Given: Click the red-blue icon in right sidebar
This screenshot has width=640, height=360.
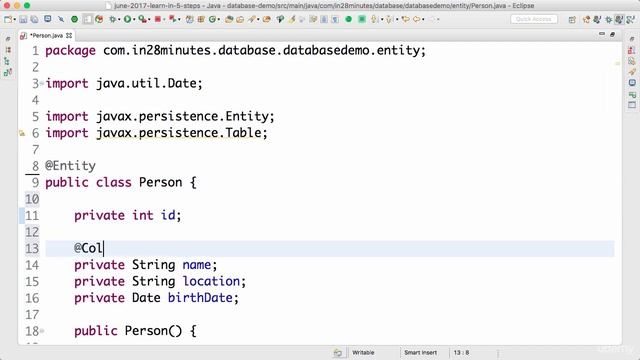Looking at the screenshot, I should click(631, 51).
